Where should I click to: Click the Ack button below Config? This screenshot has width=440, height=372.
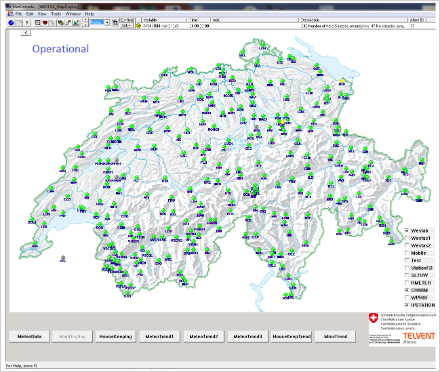(127, 25)
